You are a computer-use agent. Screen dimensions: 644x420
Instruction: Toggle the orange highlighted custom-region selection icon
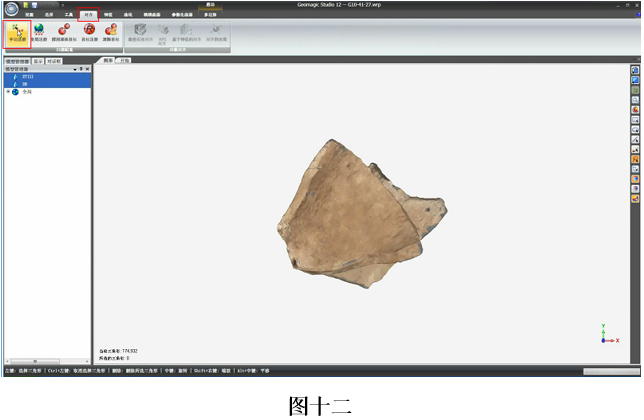[635, 159]
